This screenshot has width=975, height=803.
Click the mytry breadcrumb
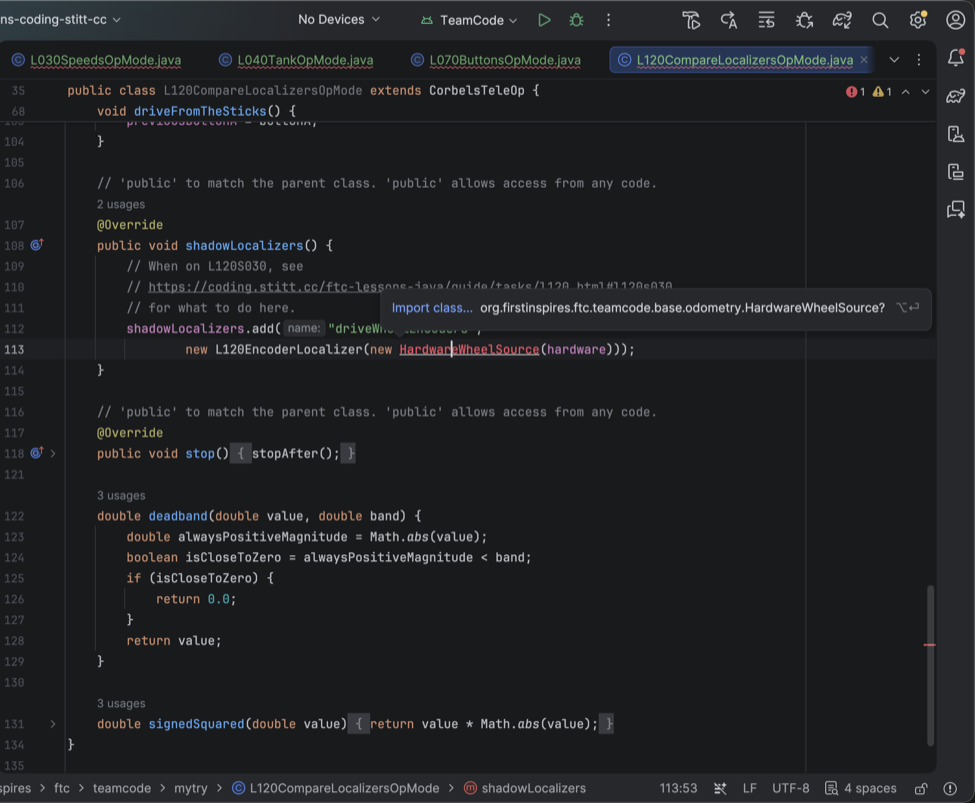tap(190, 788)
